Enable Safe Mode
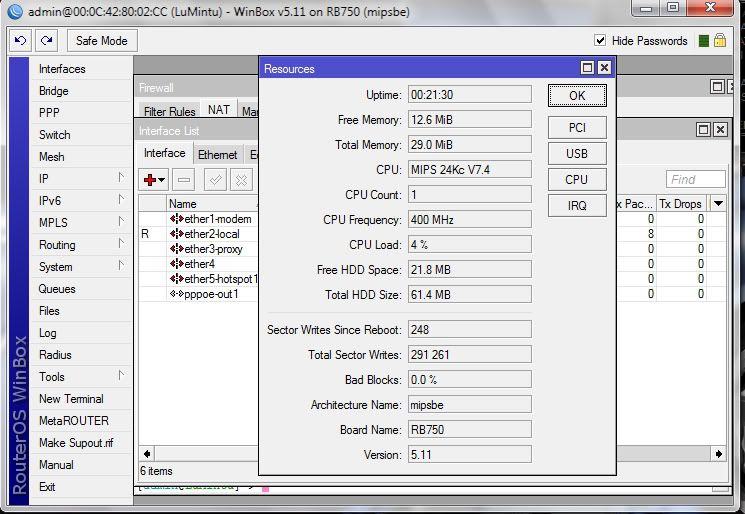This screenshot has width=745, height=514. pyautogui.click(x=102, y=41)
